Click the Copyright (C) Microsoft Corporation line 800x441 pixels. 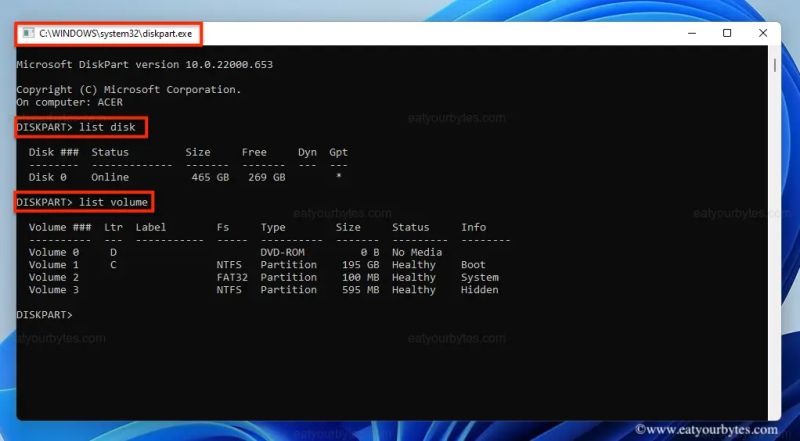tap(129, 90)
